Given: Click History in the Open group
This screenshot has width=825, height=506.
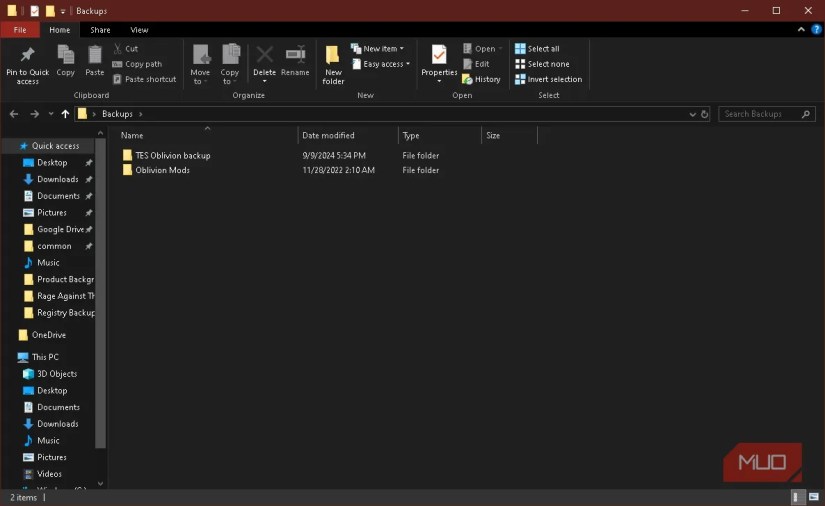Looking at the screenshot, I should [481, 79].
